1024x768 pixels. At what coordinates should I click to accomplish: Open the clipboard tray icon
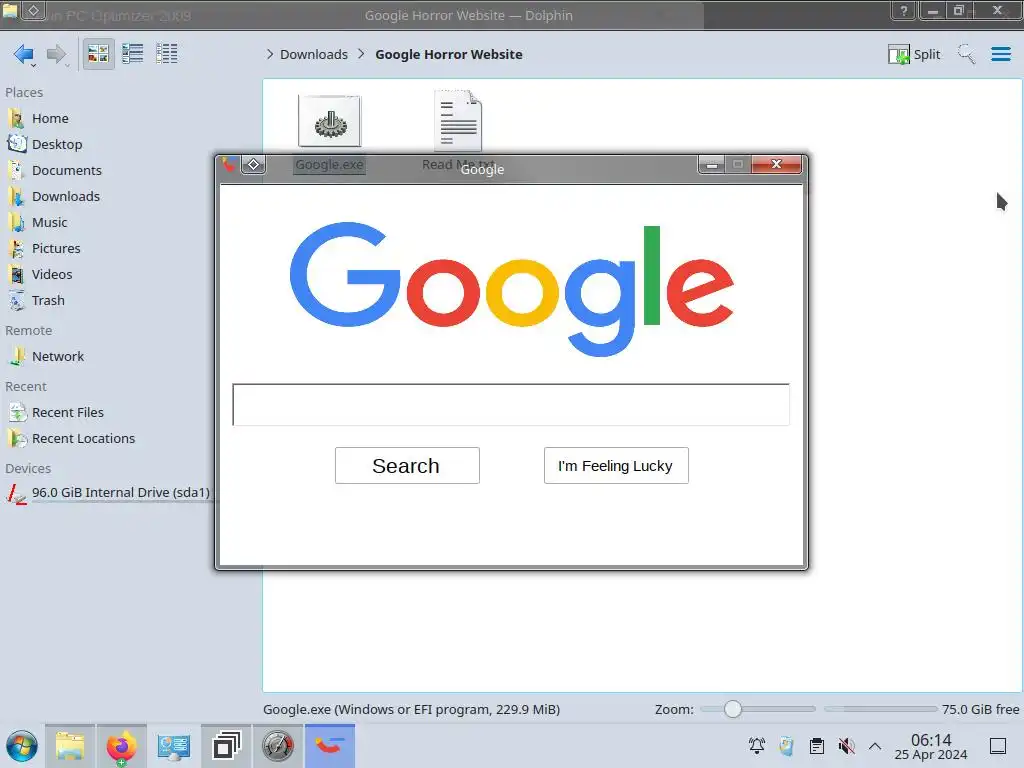click(816, 746)
